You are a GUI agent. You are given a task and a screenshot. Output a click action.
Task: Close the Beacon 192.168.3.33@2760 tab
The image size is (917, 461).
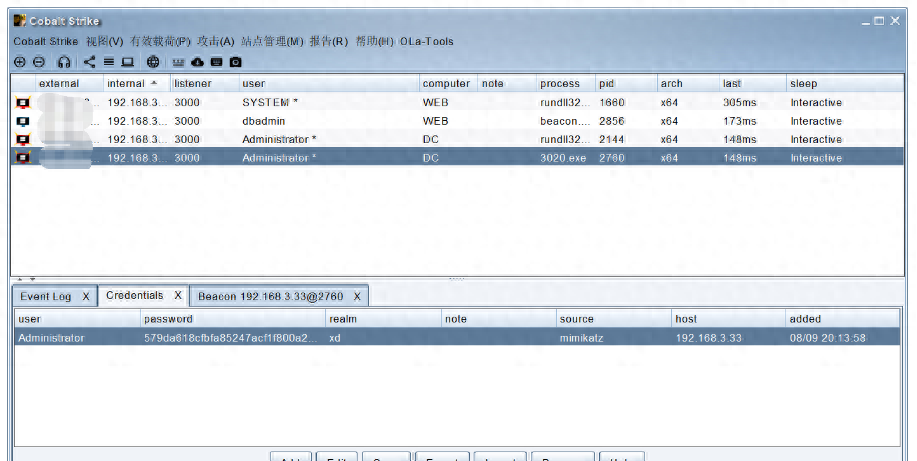357,297
